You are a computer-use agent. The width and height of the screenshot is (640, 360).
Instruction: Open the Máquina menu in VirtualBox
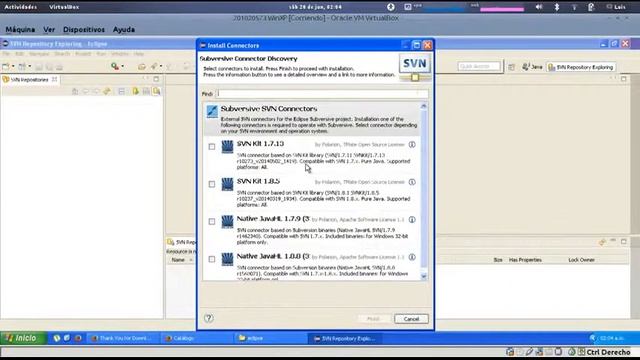[x=20, y=29]
